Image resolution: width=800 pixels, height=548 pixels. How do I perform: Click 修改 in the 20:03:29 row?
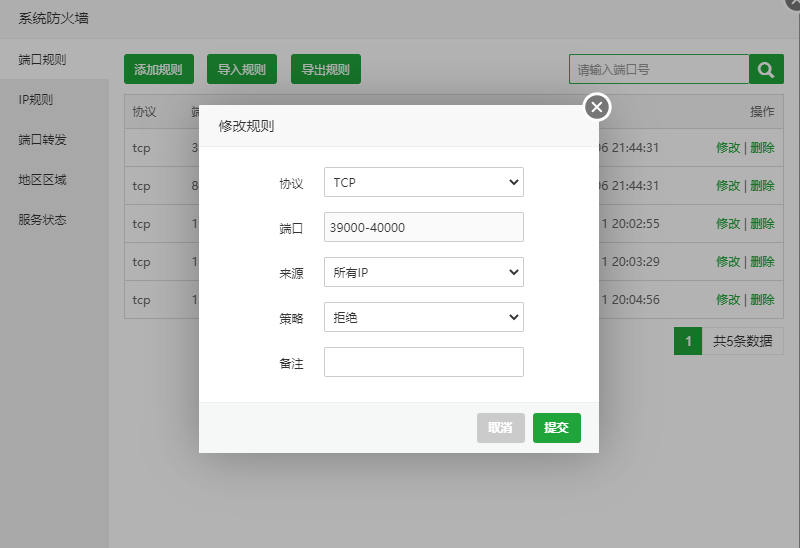coord(728,262)
